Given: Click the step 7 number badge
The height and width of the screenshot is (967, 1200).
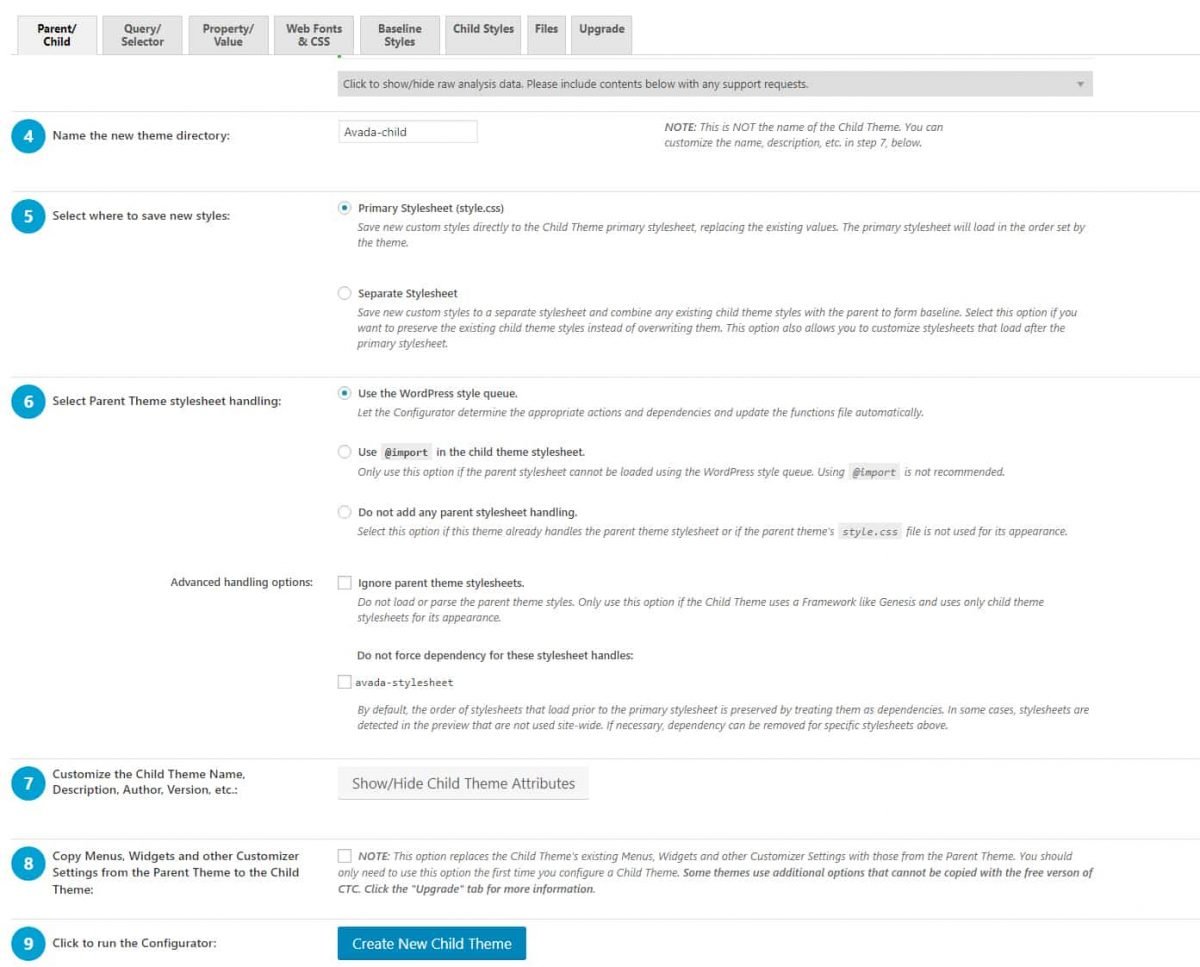Looking at the screenshot, I should click(x=28, y=783).
